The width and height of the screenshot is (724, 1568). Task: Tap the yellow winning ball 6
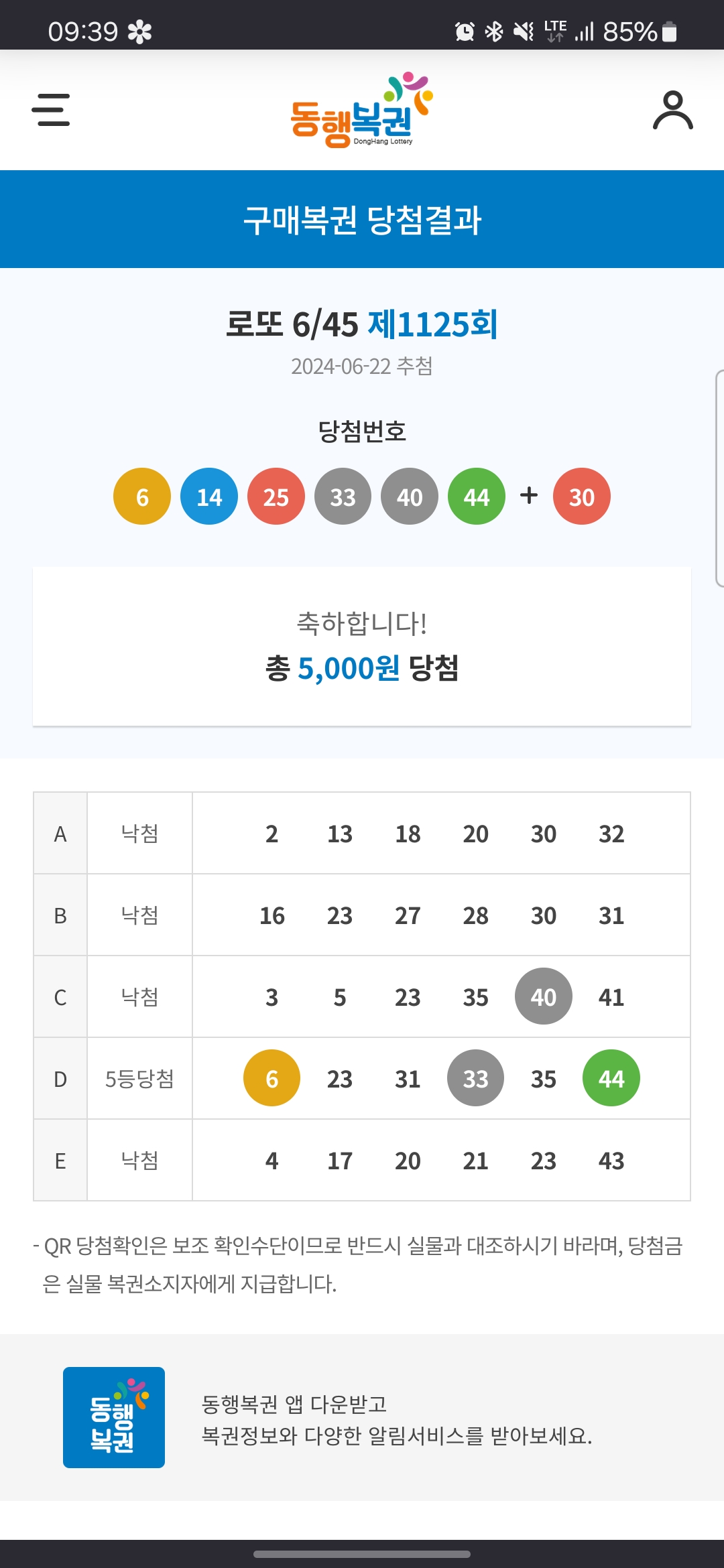tap(142, 497)
